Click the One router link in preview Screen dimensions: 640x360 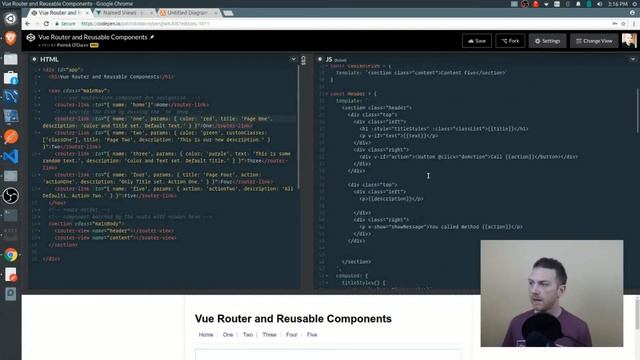(228, 335)
